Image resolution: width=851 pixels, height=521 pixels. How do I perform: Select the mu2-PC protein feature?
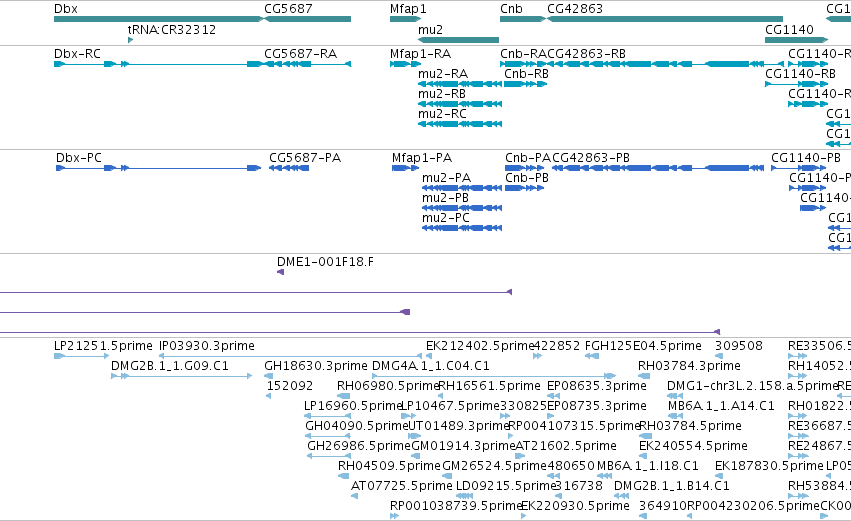coord(462,228)
